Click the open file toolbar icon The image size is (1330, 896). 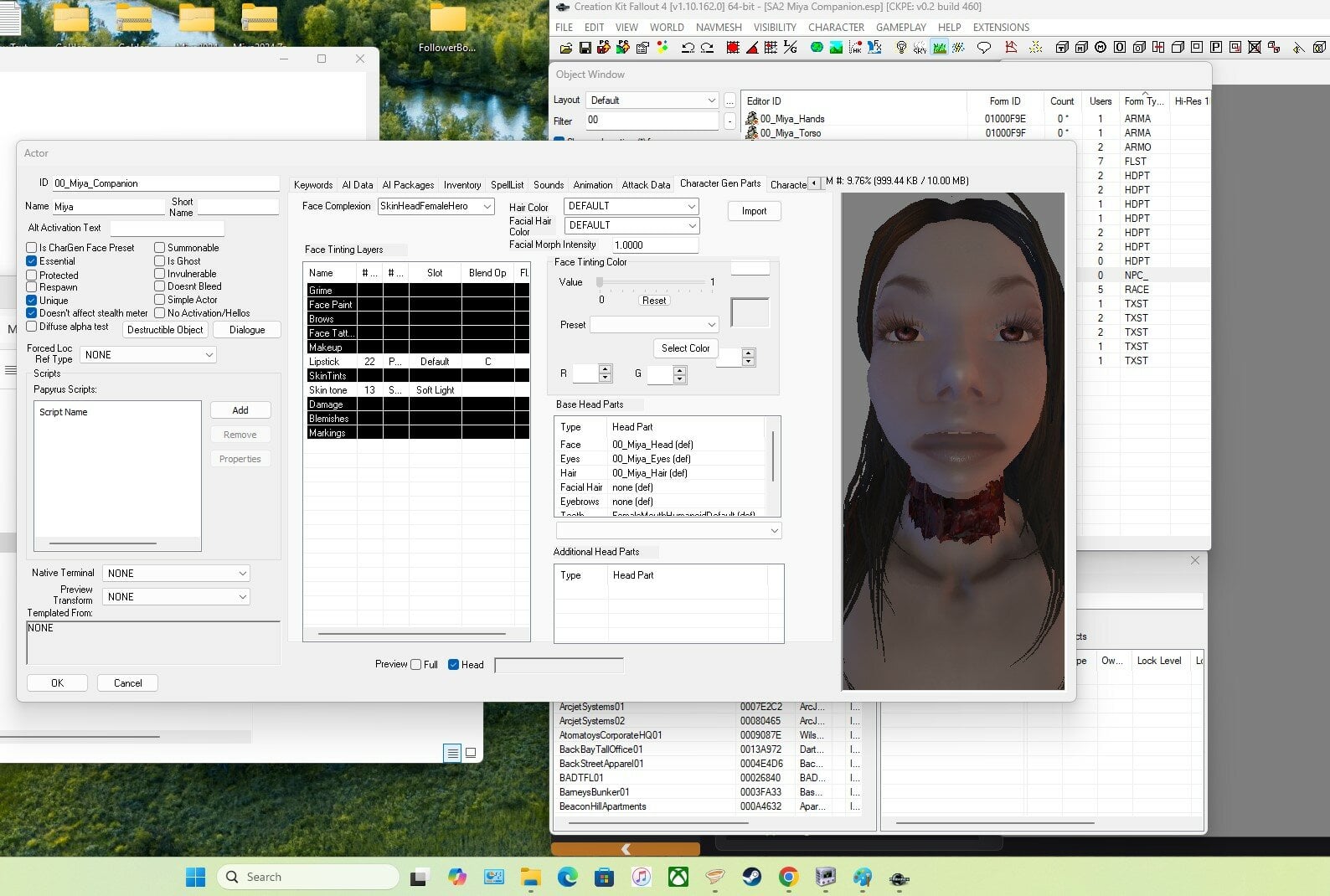click(x=566, y=48)
